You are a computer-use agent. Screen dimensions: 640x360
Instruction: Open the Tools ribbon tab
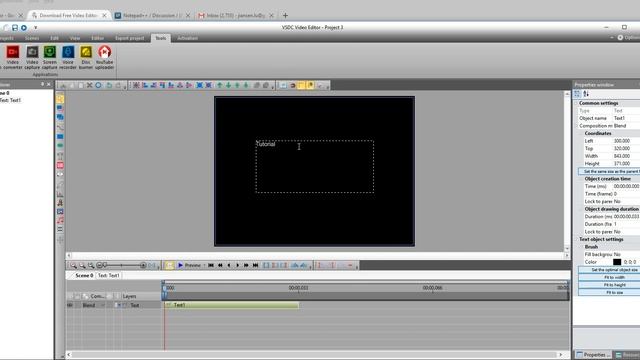pyautogui.click(x=161, y=38)
